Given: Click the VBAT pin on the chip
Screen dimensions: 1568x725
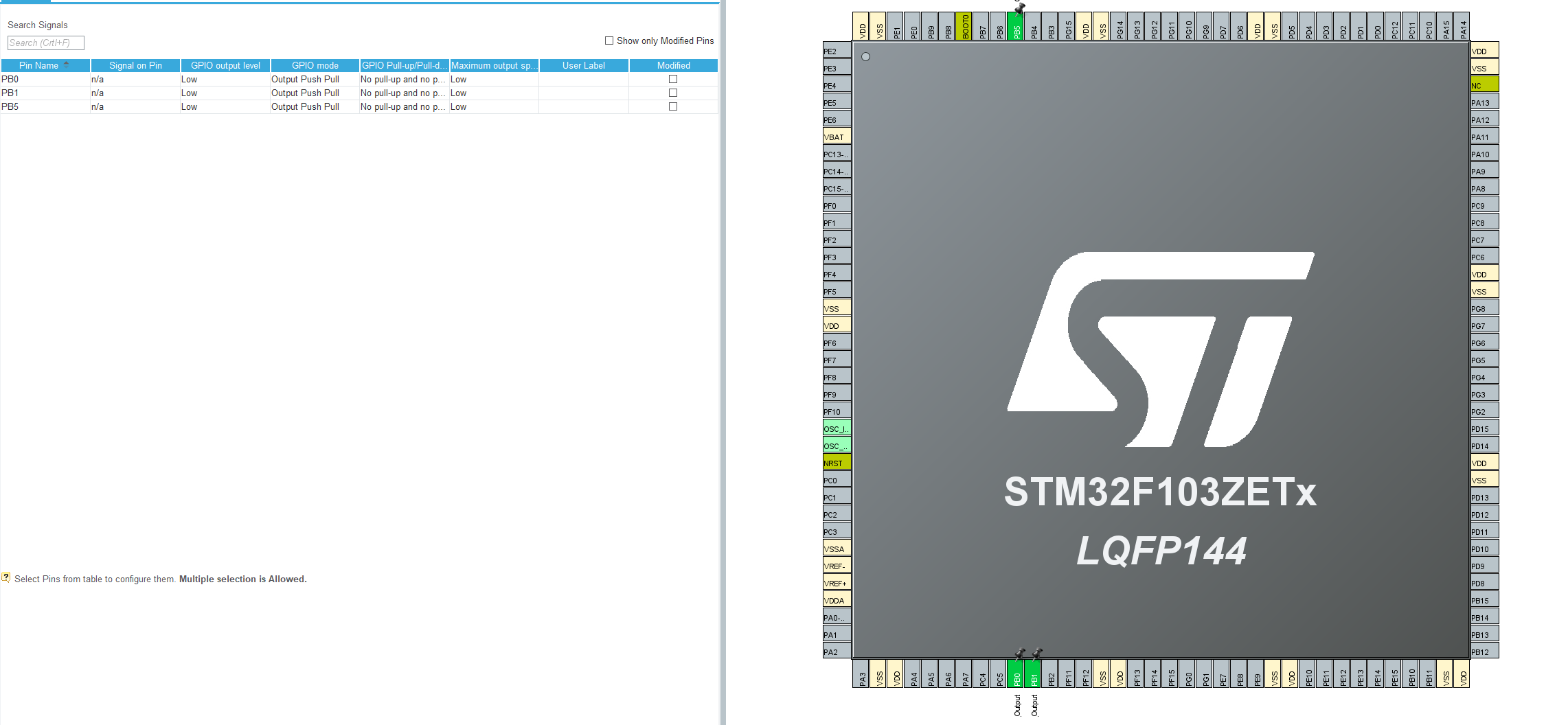Looking at the screenshot, I should 837,136.
